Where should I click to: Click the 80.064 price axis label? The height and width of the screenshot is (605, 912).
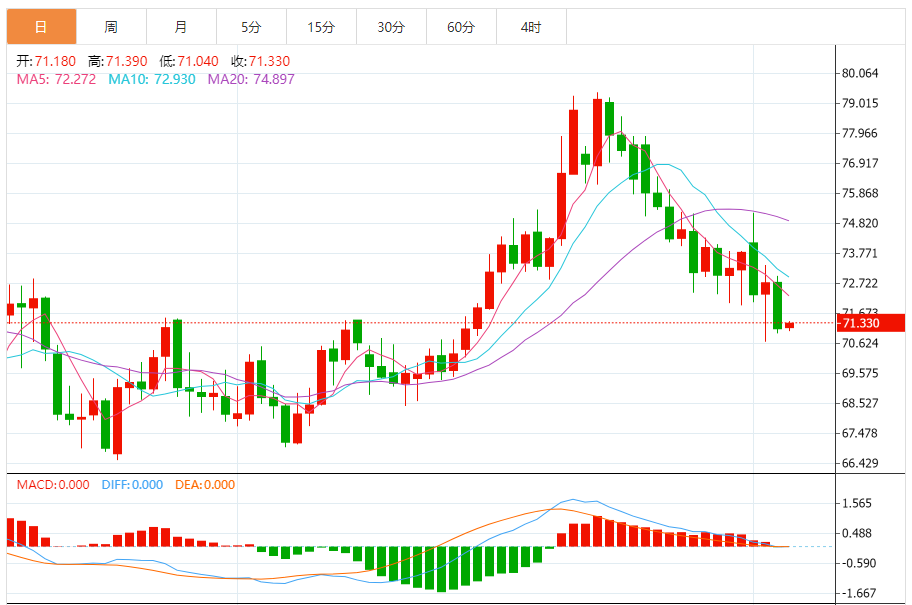click(x=860, y=73)
